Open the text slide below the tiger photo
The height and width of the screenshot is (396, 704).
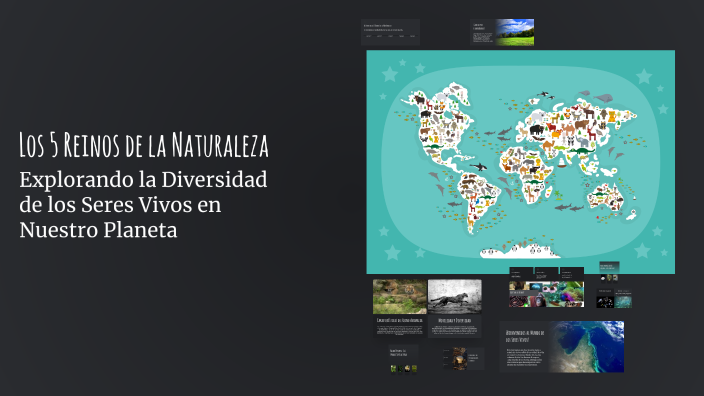tap(400, 326)
